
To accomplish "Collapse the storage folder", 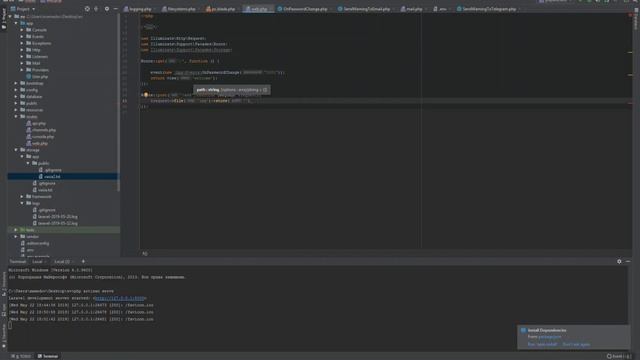I will pyautogui.click(x=16, y=150).
